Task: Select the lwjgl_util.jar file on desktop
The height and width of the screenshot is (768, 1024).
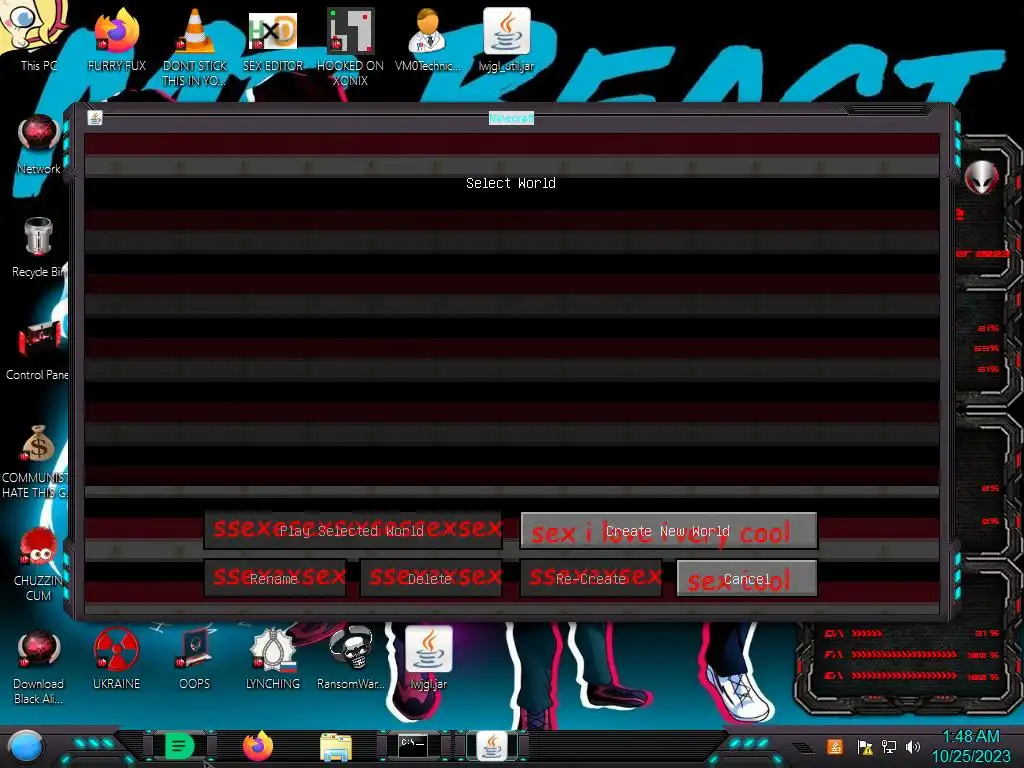Action: tap(506, 39)
